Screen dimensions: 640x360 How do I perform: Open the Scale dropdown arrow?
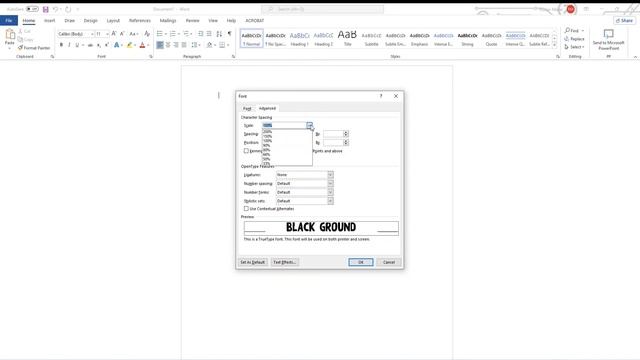309,125
